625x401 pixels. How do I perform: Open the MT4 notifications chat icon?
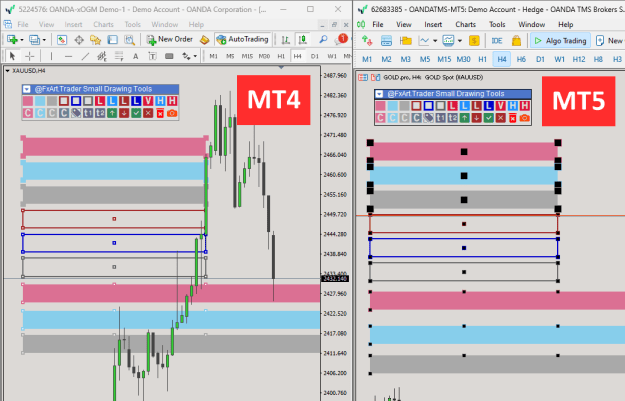click(x=342, y=39)
